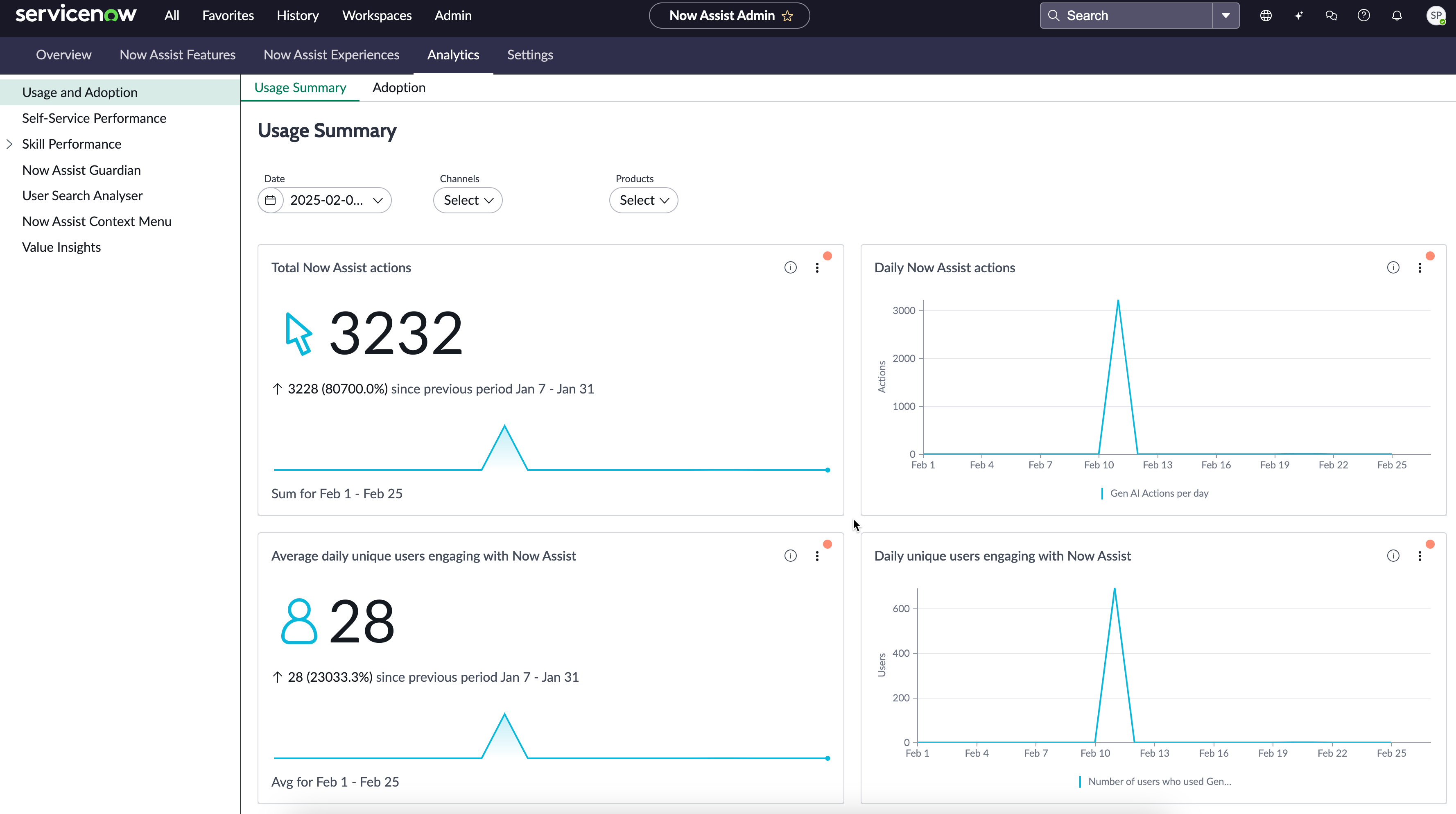This screenshot has height=814, width=1456.
Task: Click the 28 average daily users value
Action: point(362,622)
